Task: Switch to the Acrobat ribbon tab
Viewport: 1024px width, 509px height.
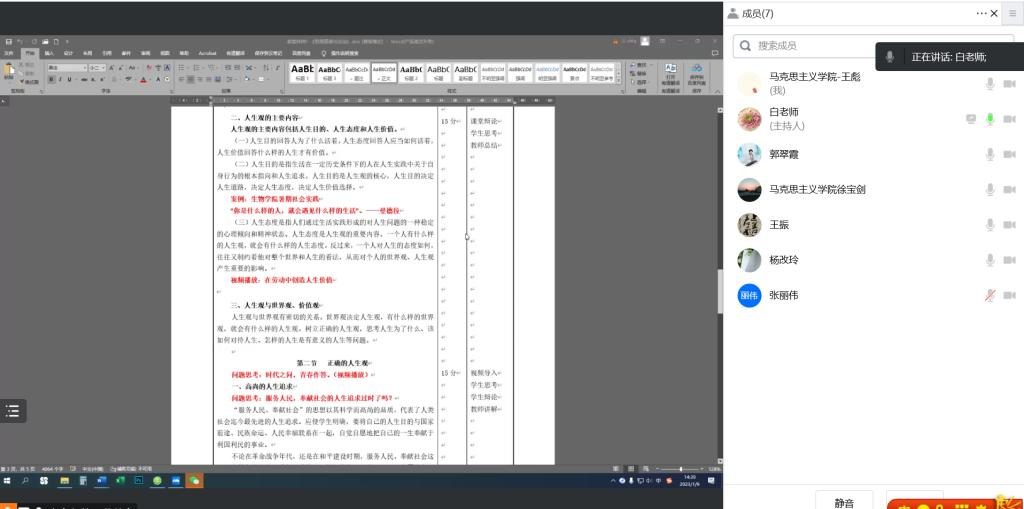Action: (x=208, y=53)
